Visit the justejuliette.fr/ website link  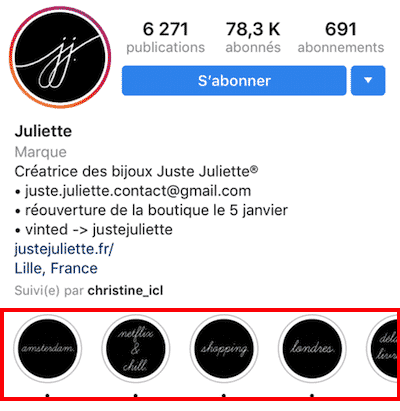click(64, 249)
